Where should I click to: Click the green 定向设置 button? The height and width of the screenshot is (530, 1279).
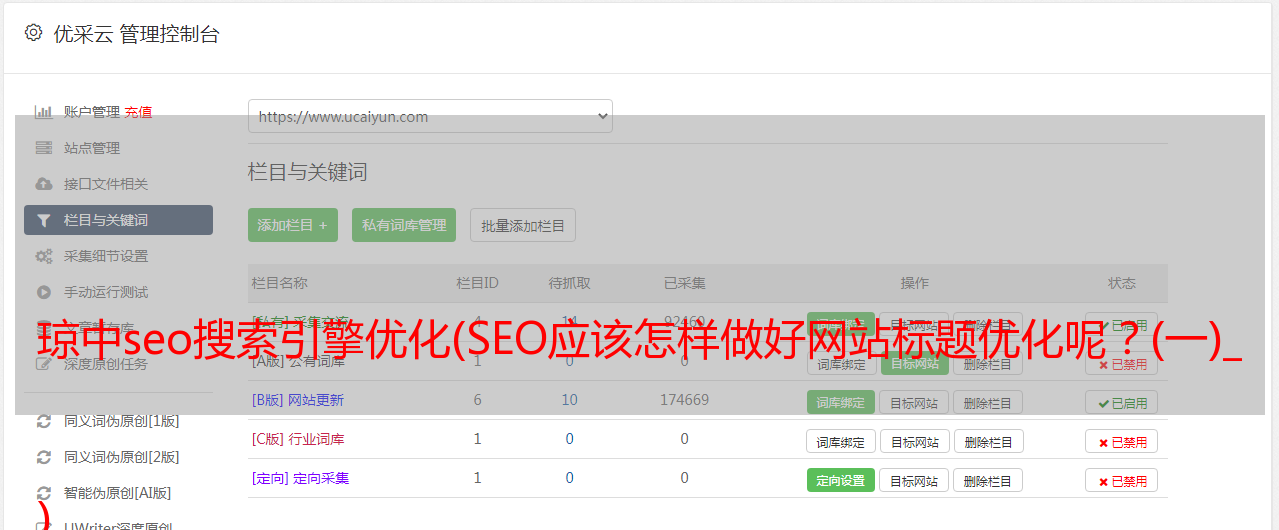(841, 480)
